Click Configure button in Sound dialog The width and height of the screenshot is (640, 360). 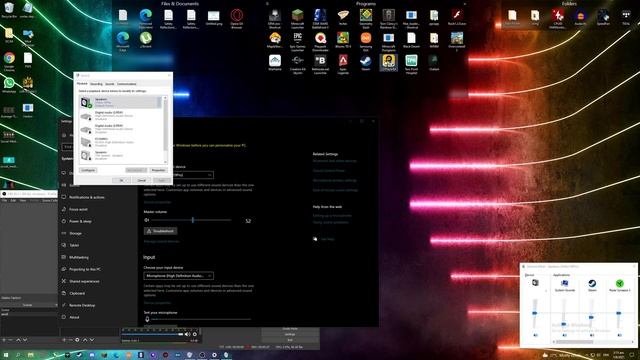tap(88, 170)
